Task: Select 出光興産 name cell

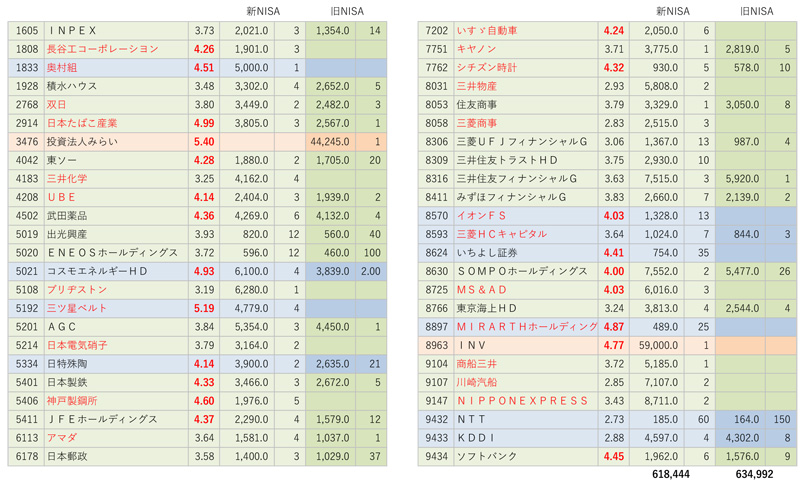Action: (116, 235)
